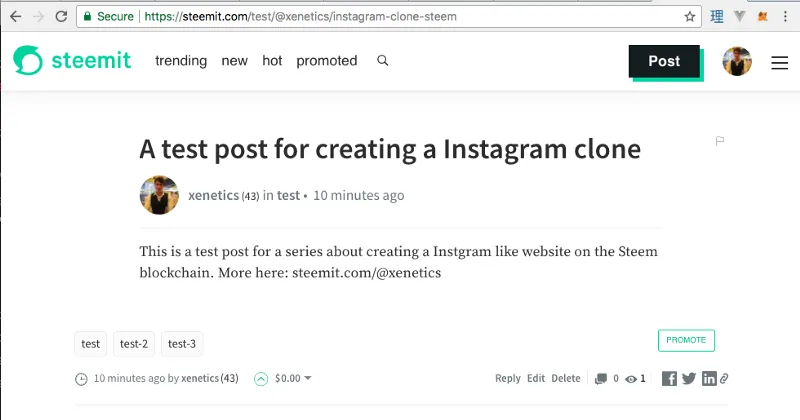Click the Edit link under post
This screenshot has height=420, width=800.
pos(536,378)
